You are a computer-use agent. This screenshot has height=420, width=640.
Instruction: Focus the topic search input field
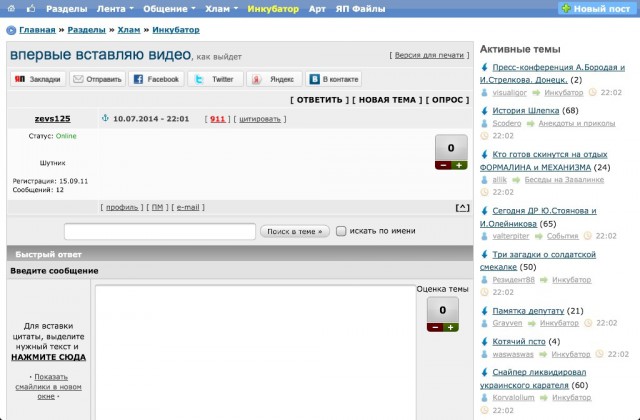pos(160,231)
